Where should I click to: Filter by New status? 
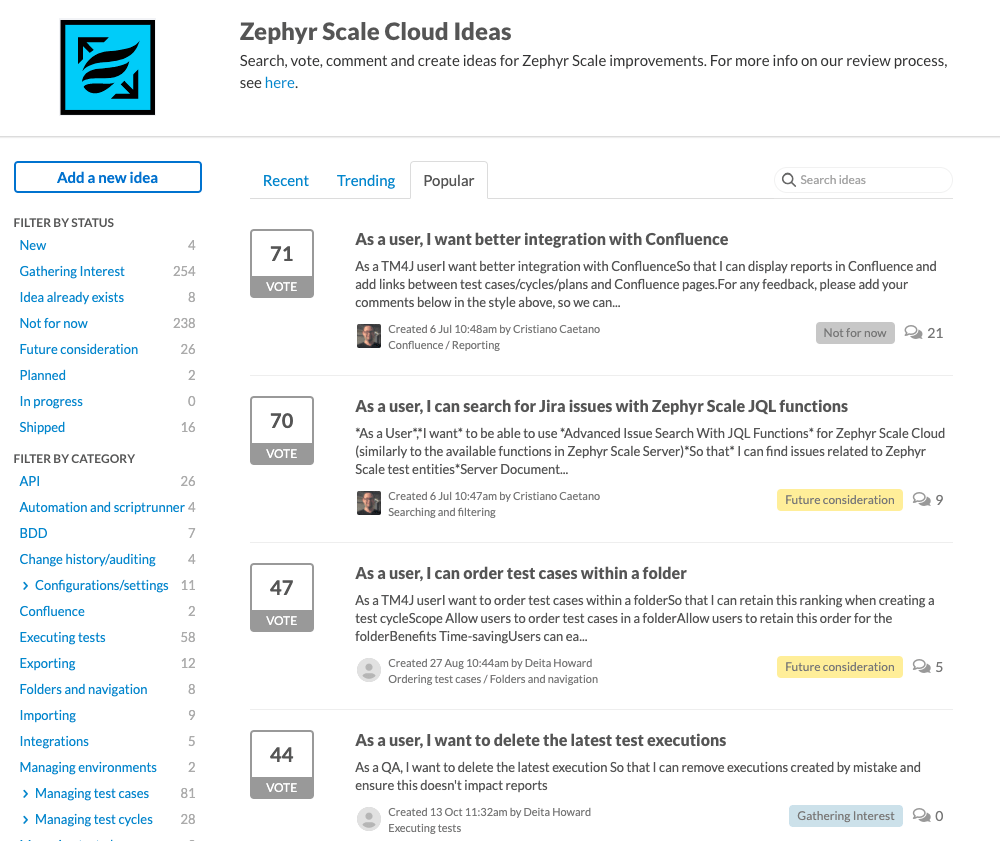coord(33,245)
